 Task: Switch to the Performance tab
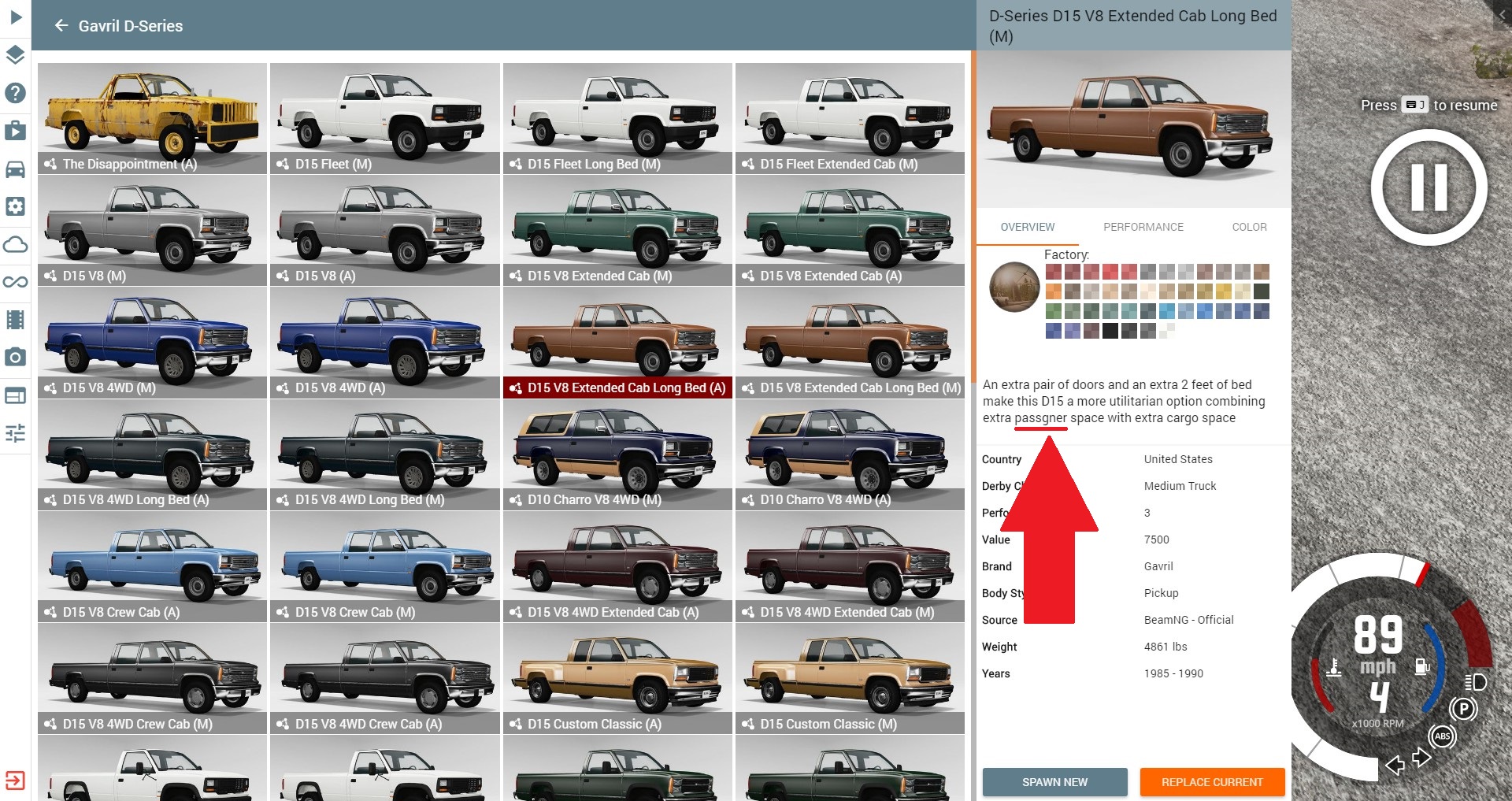click(x=1143, y=227)
